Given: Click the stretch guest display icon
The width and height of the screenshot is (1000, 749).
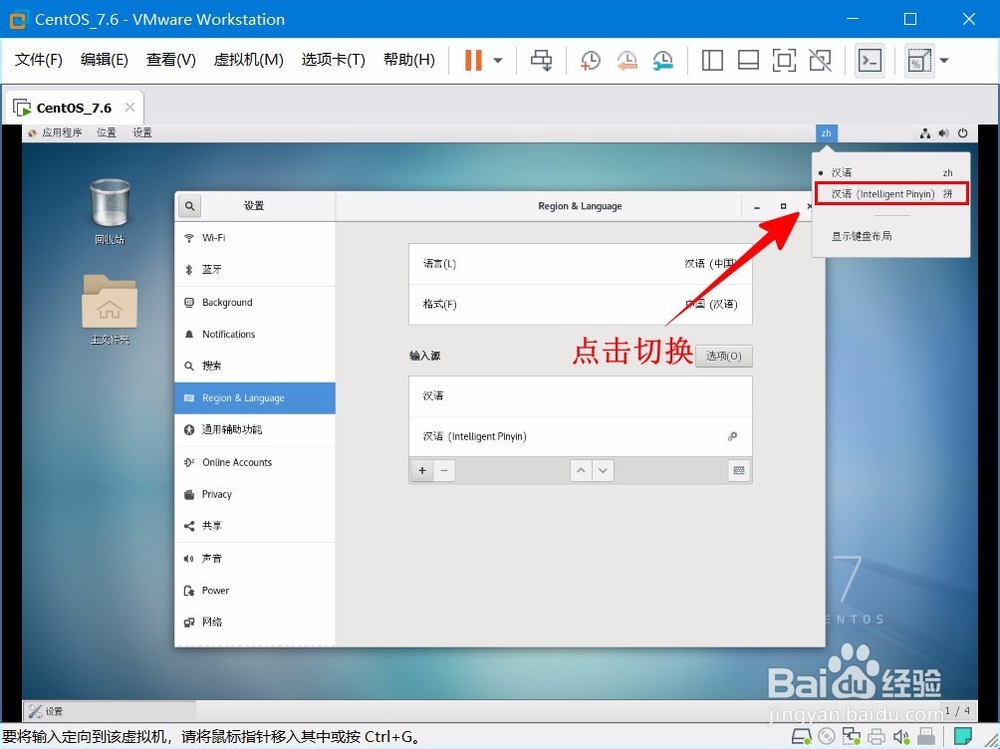Looking at the screenshot, I should tap(919, 61).
